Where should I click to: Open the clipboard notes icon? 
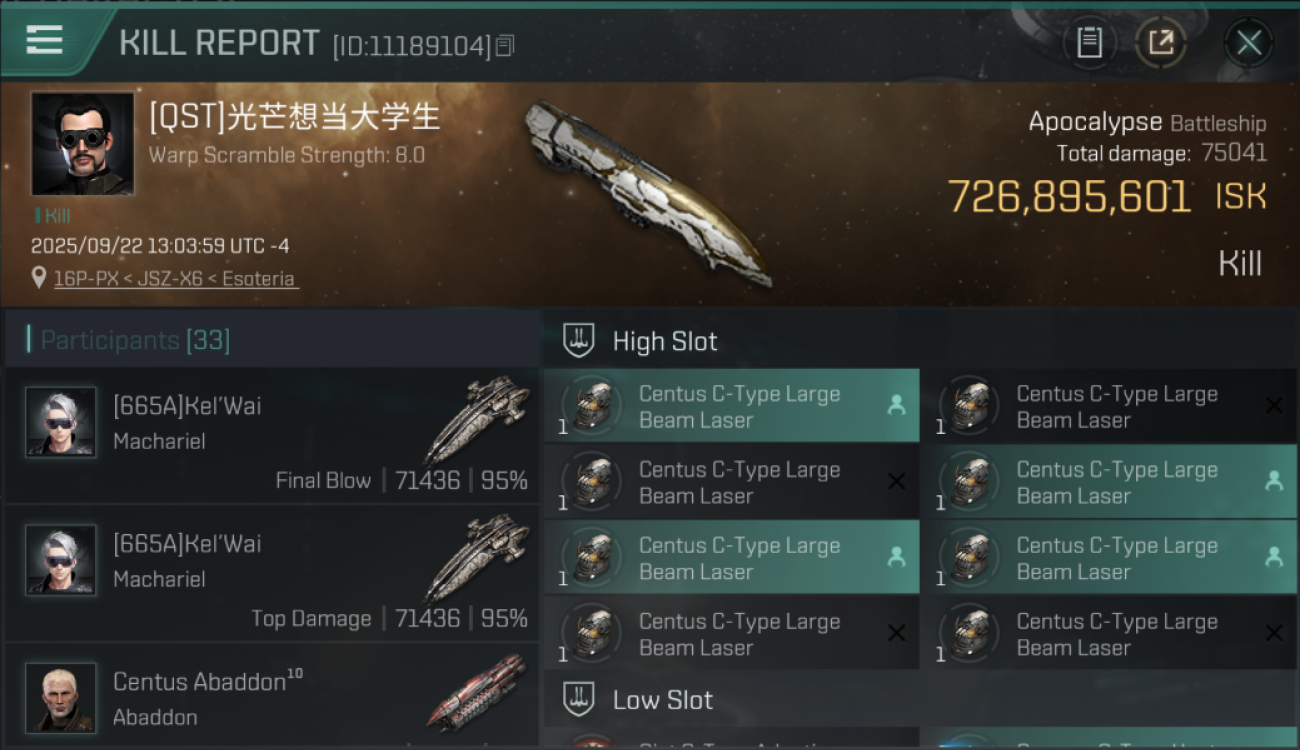click(1089, 42)
